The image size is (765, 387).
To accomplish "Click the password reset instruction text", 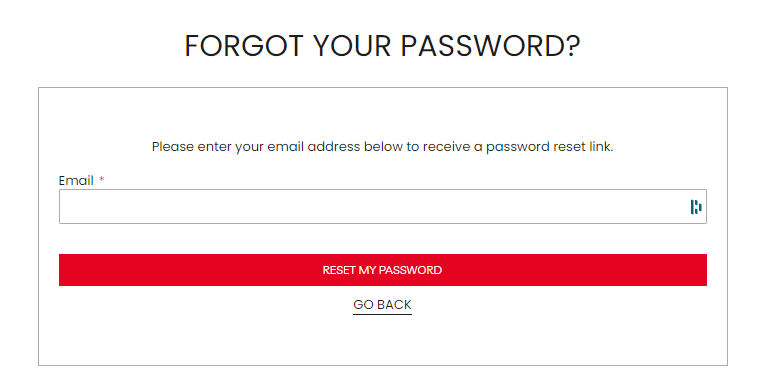I will tap(382, 146).
